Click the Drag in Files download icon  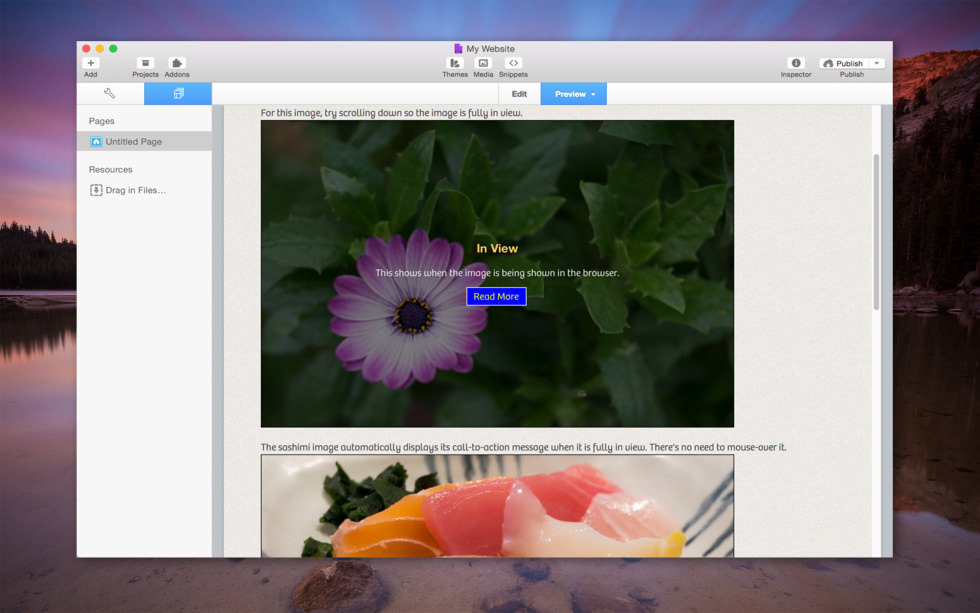(x=96, y=190)
